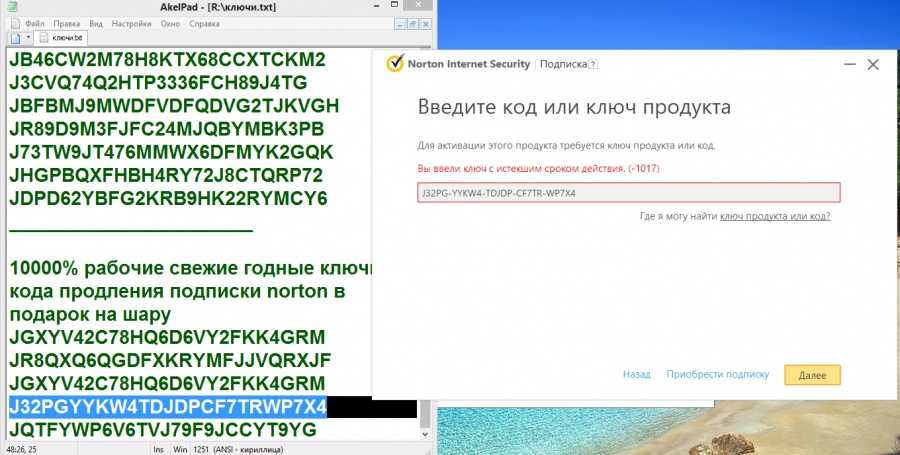Open the help question mark next to Подписка
Image resolution: width=900 pixels, height=455 pixels.
click(x=593, y=64)
